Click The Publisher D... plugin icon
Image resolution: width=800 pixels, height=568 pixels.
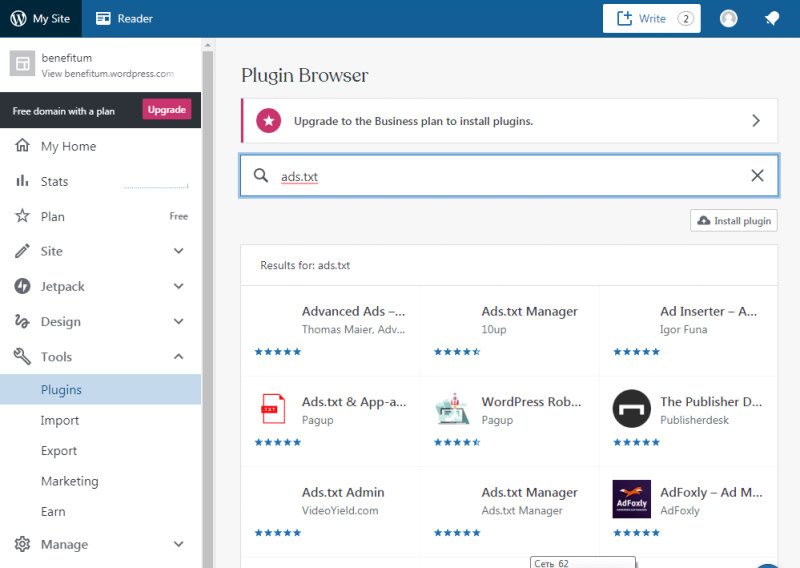[x=632, y=409]
